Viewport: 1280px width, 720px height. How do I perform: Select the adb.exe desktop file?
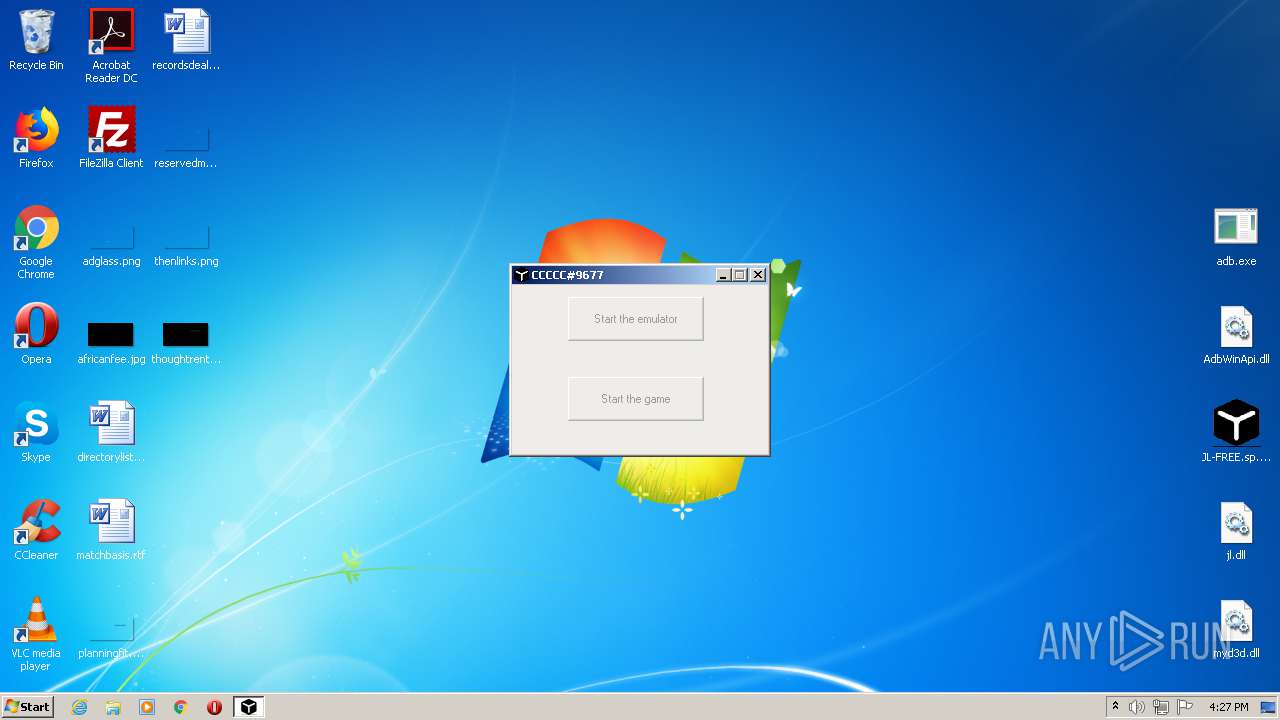1236,237
